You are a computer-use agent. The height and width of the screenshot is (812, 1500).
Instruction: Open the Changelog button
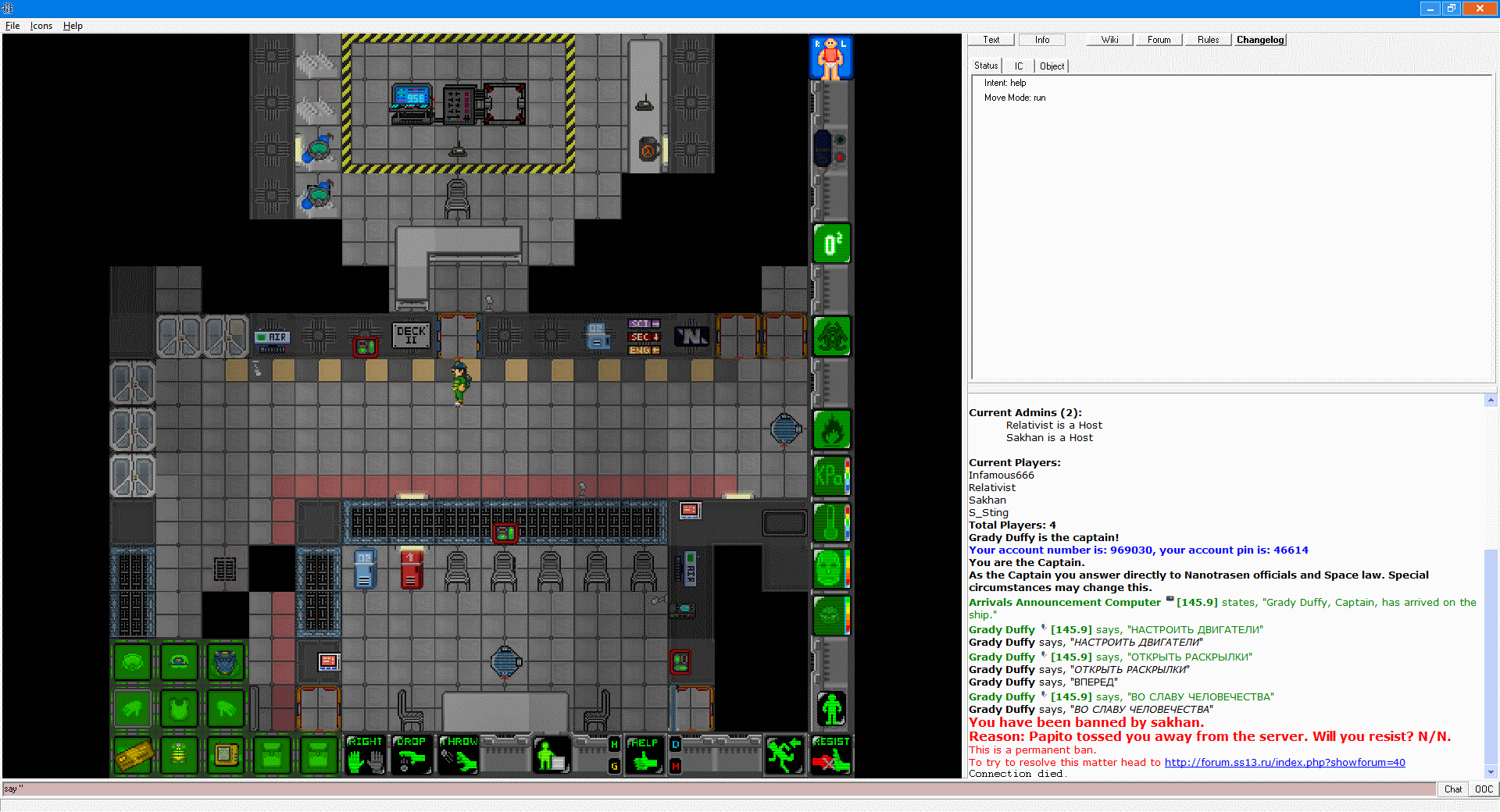[x=1260, y=40]
